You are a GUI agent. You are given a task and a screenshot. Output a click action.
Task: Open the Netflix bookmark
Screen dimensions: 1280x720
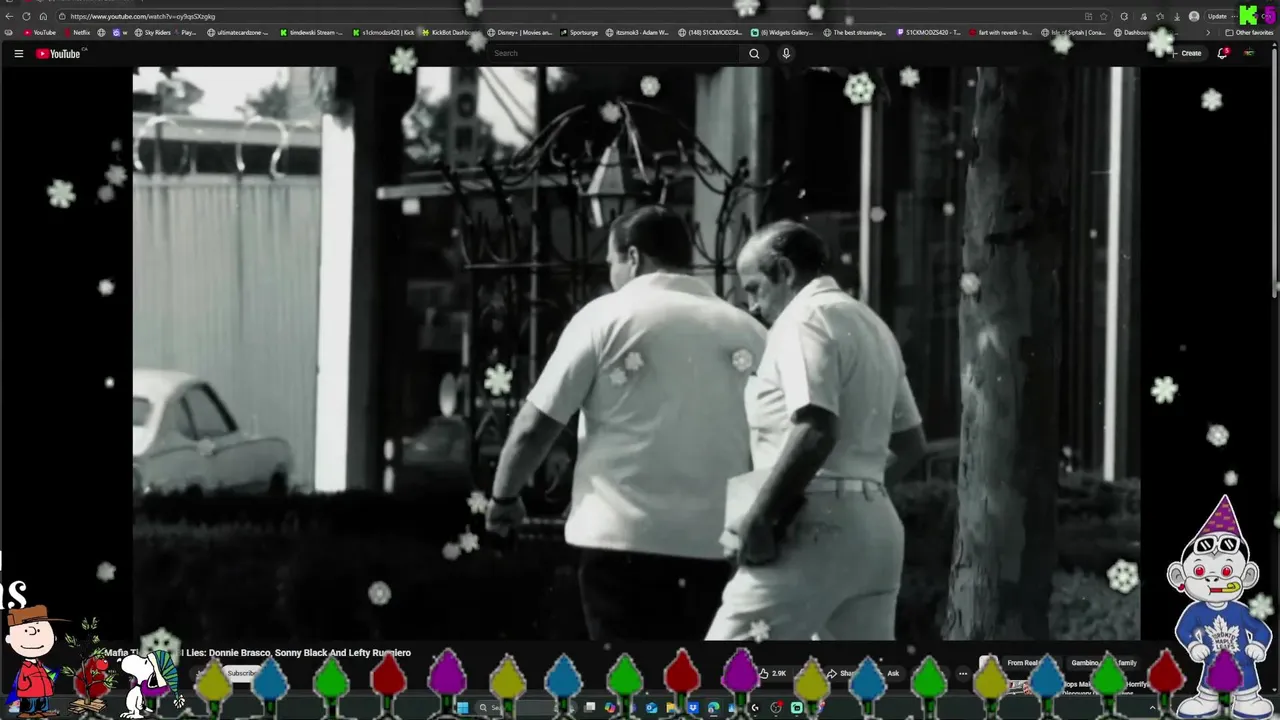[x=76, y=32]
